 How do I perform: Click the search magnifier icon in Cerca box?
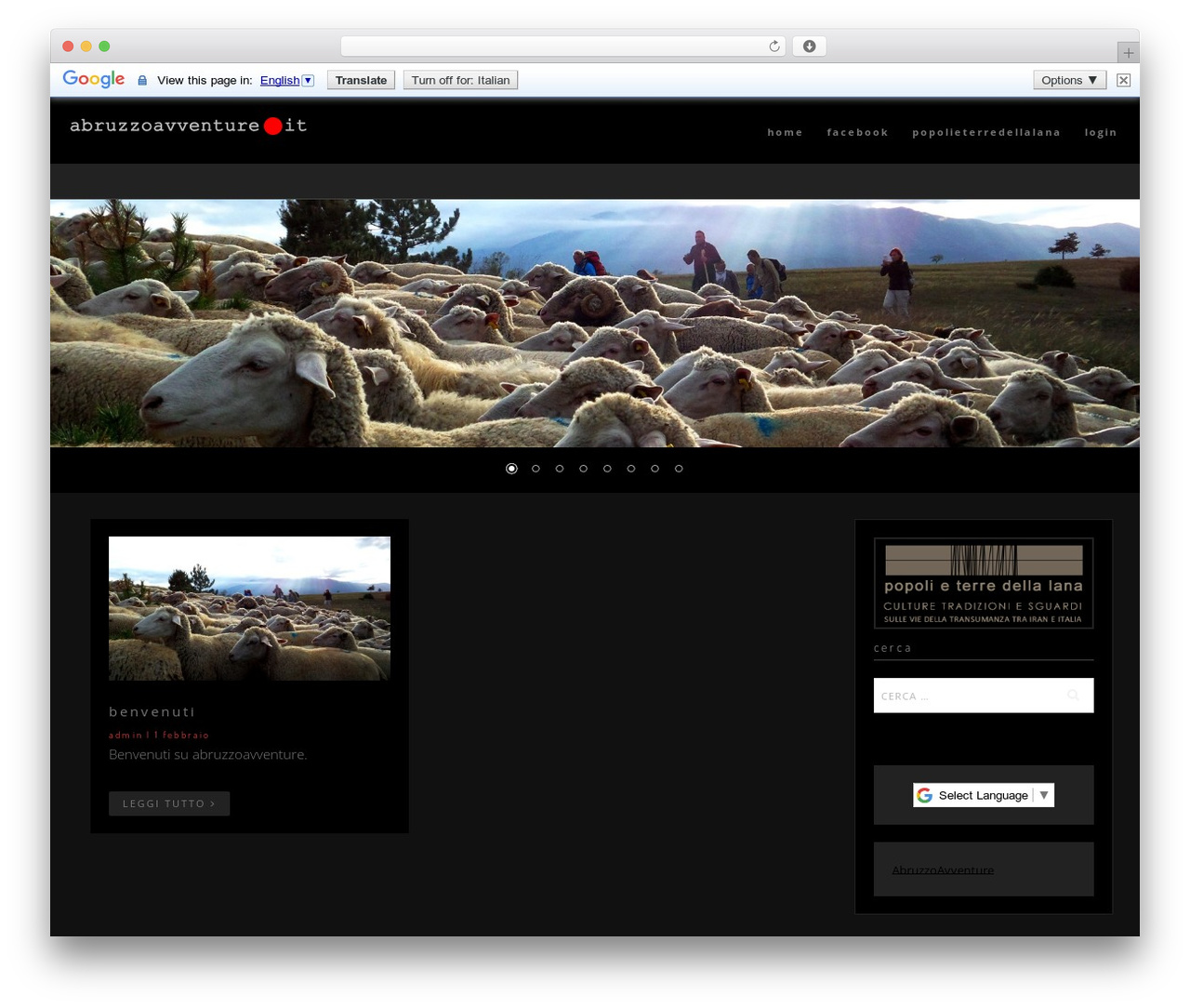pos(1073,696)
